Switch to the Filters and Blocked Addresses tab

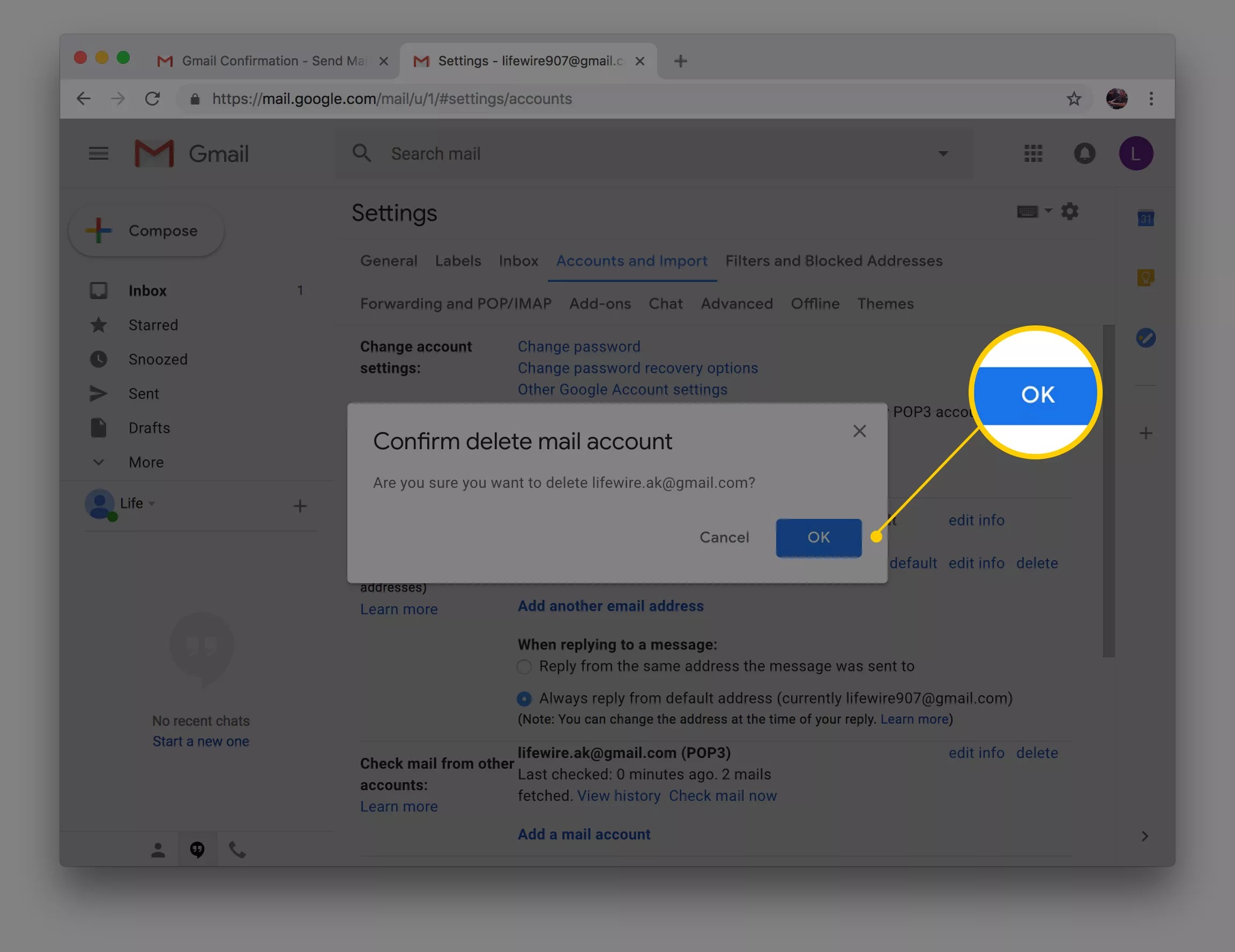coord(834,261)
